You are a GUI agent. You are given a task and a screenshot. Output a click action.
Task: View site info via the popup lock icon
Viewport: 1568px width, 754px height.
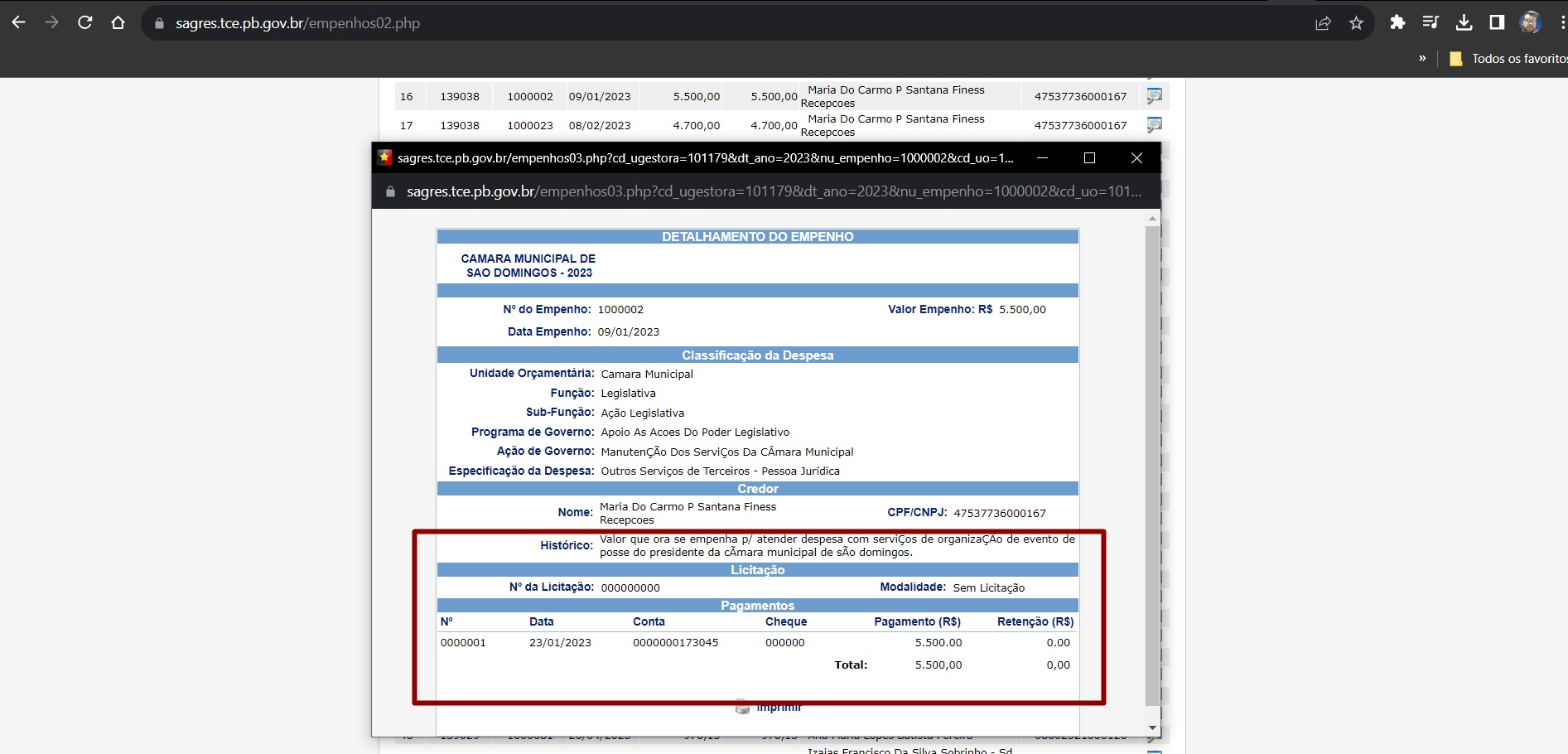[390, 191]
